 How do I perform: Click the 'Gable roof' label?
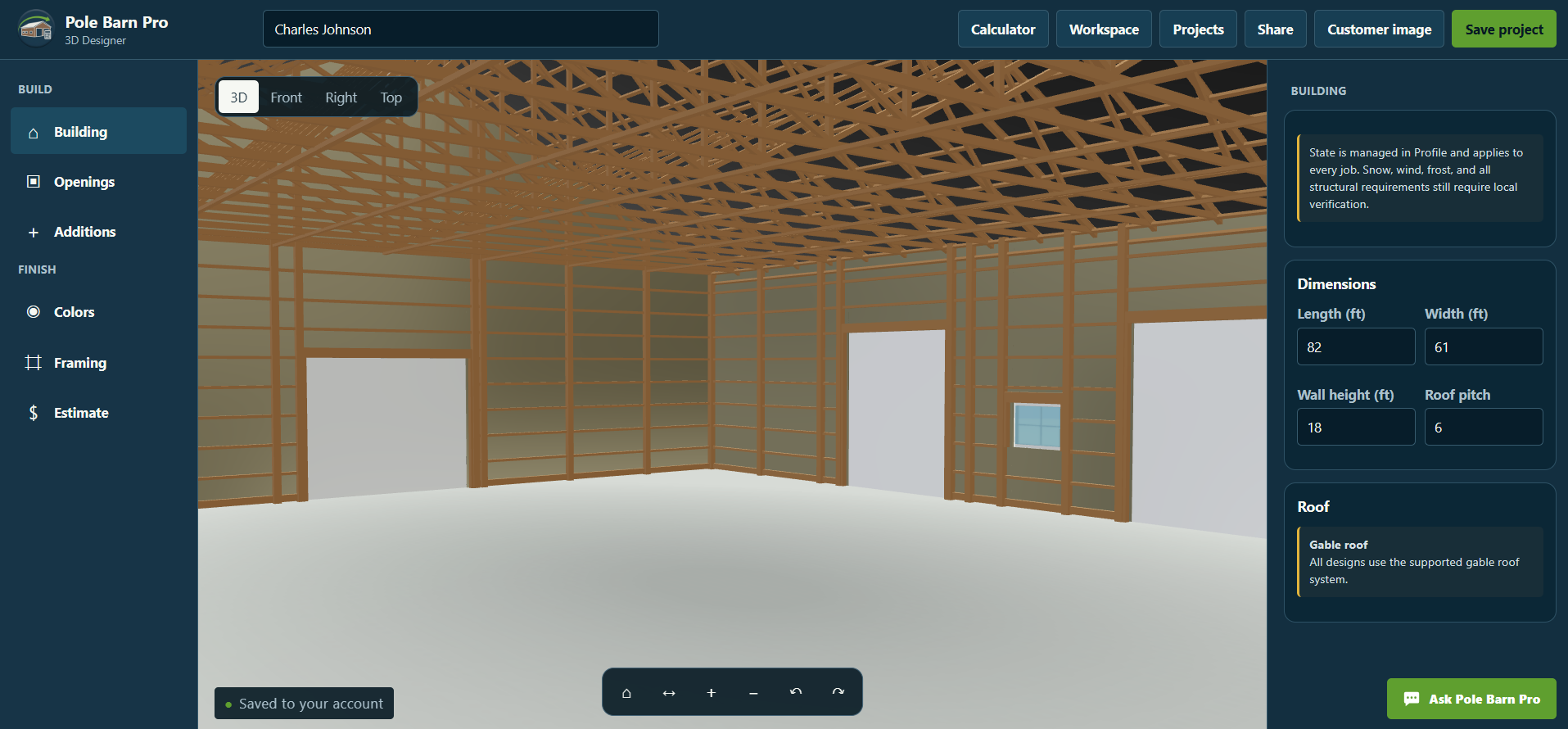click(x=1338, y=545)
